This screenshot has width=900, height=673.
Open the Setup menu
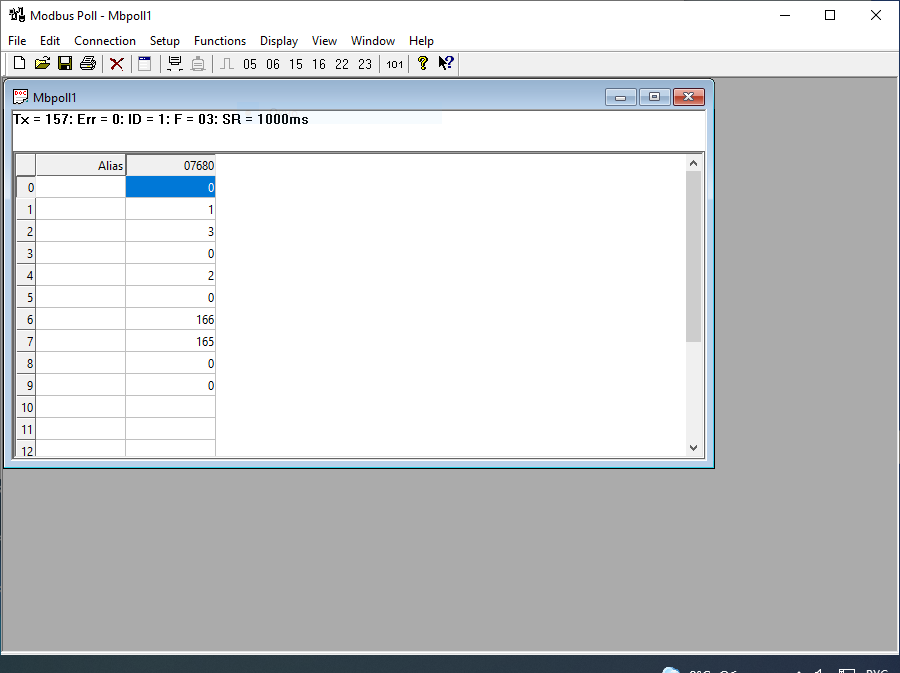click(x=165, y=41)
